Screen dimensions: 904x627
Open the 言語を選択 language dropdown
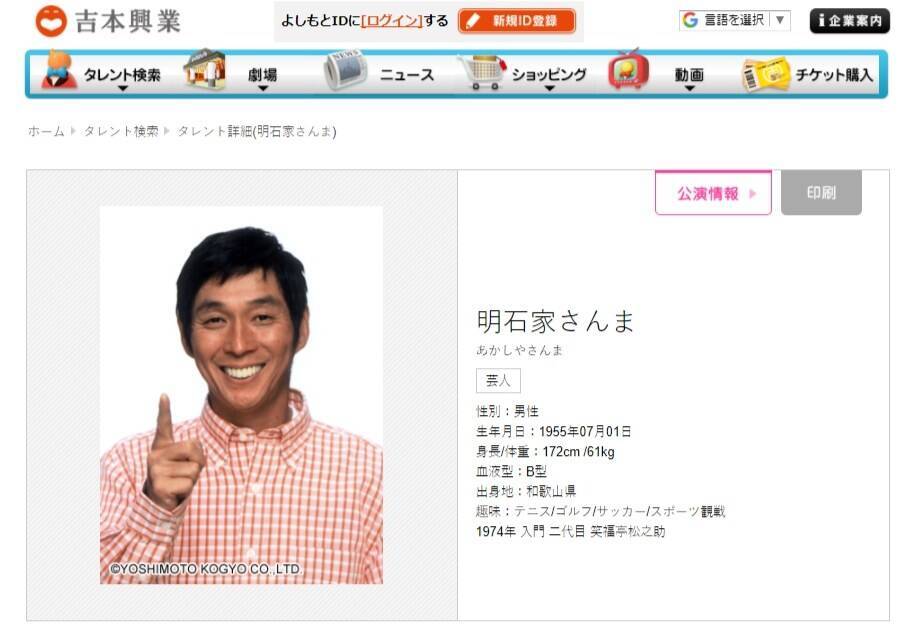(x=734, y=20)
